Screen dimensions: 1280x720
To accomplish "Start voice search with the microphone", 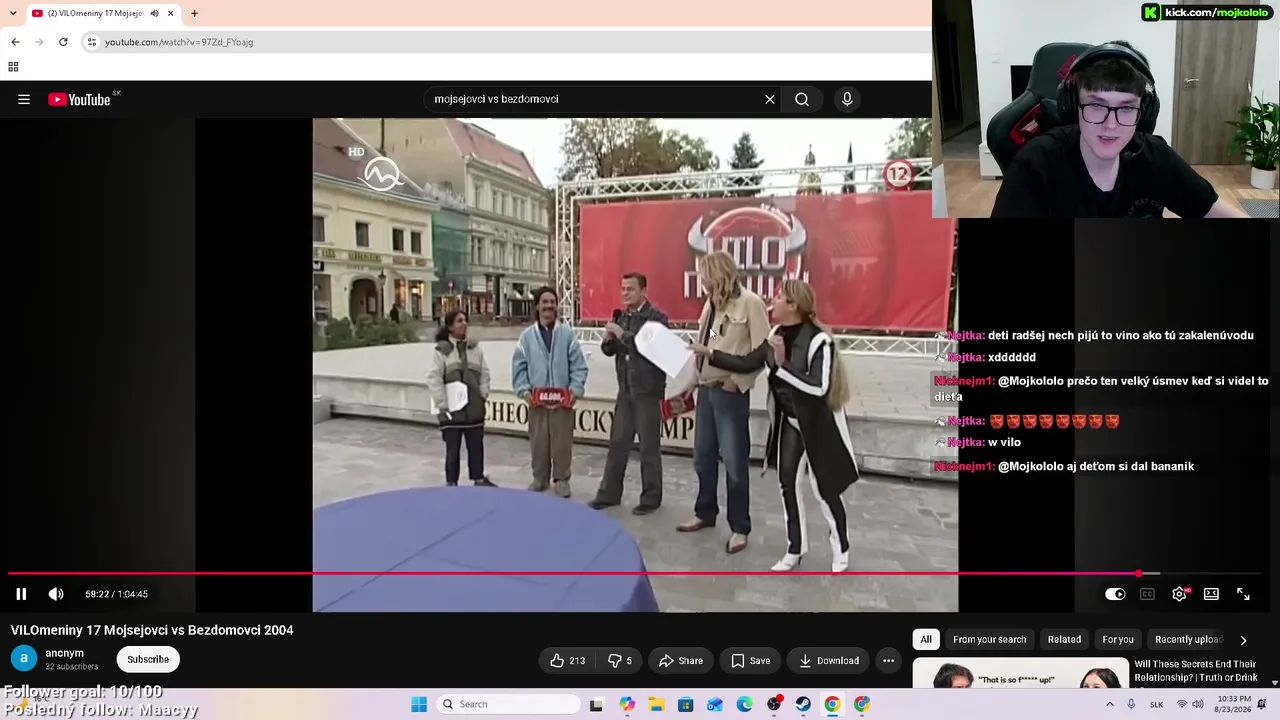I will point(847,99).
